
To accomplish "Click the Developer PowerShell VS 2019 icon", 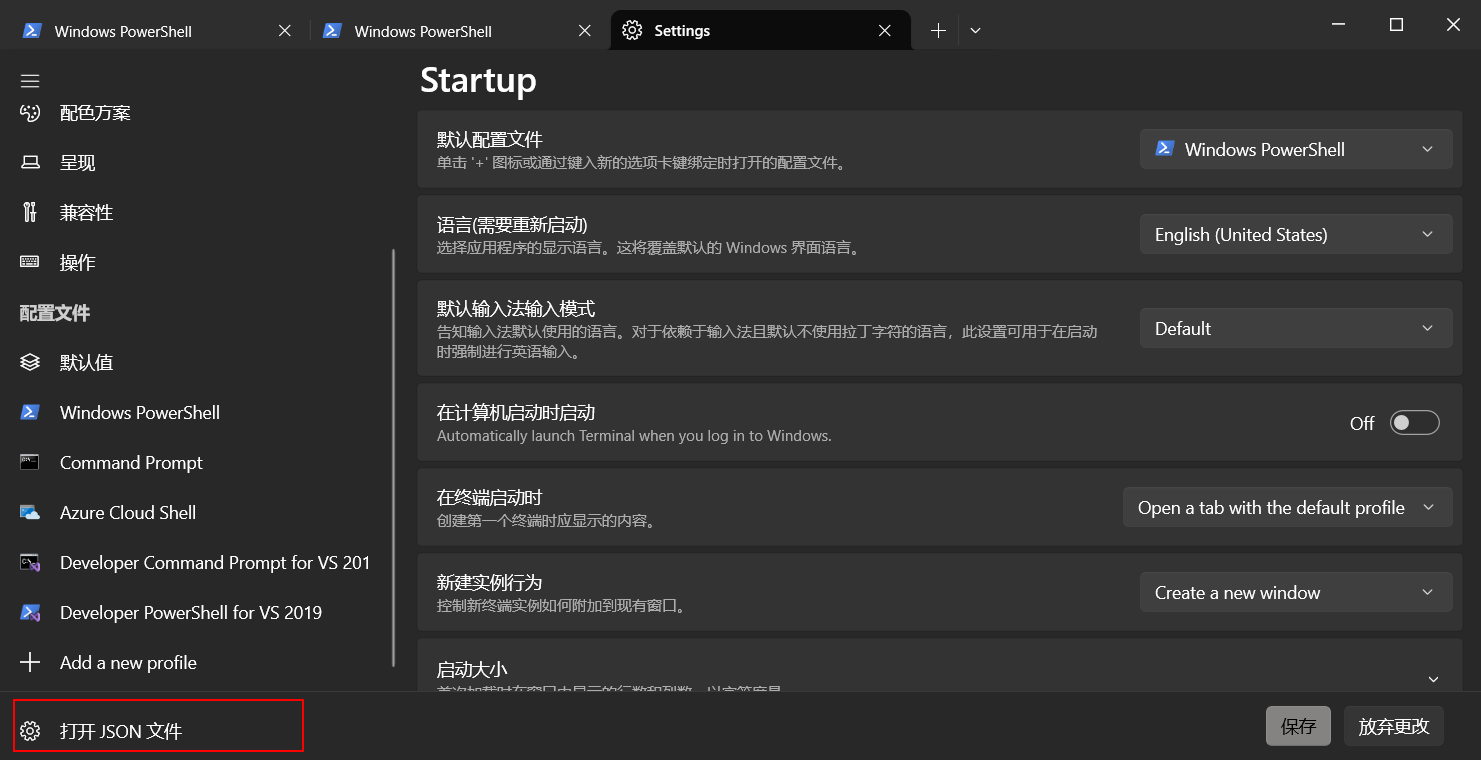I will click(30, 612).
